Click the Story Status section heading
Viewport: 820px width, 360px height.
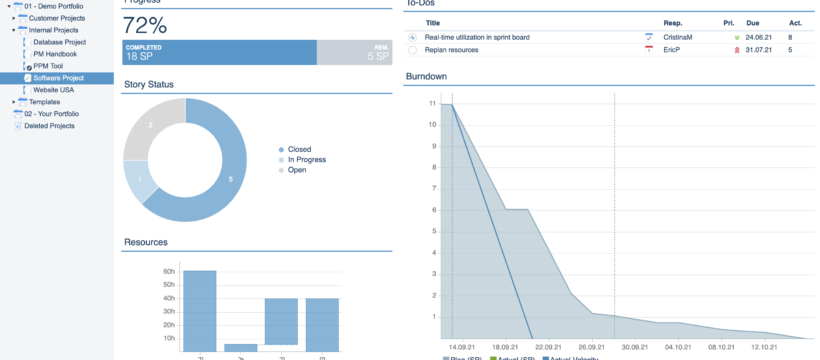pyautogui.click(x=149, y=84)
